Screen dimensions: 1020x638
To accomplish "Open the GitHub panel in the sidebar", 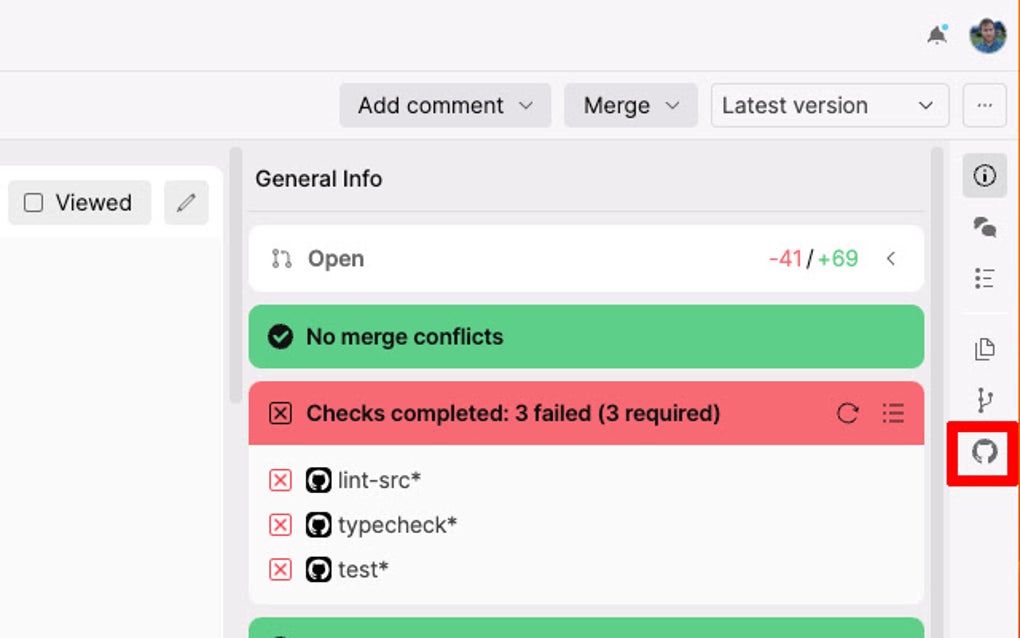I will (x=984, y=452).
